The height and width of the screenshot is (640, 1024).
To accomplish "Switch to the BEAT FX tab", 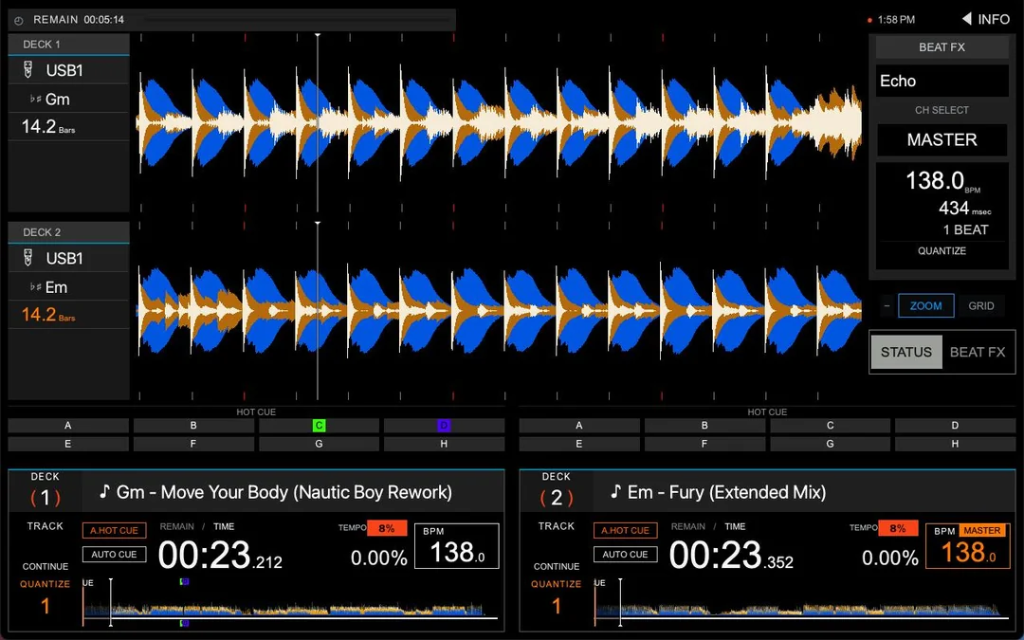I will 977,353.
